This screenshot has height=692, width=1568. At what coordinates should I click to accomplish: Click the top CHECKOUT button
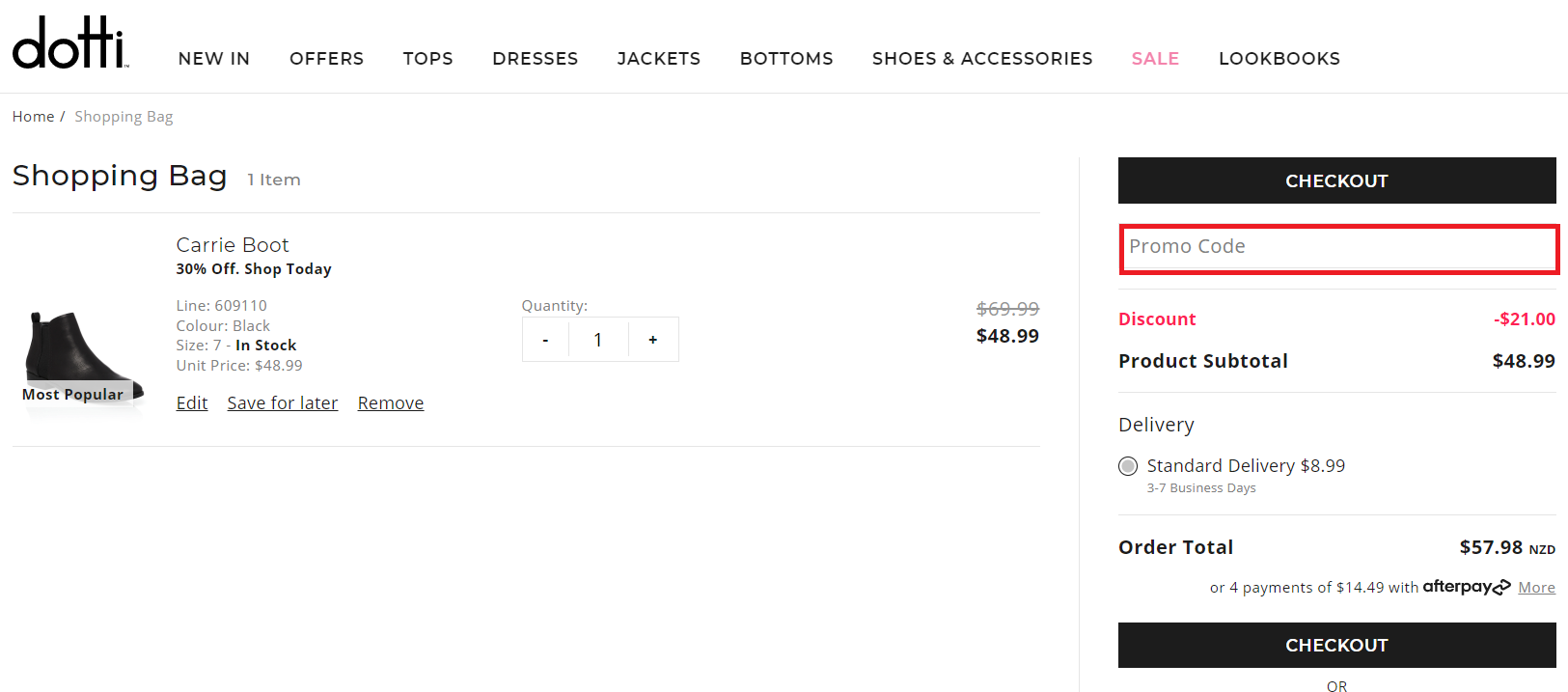coord(1336,180)
